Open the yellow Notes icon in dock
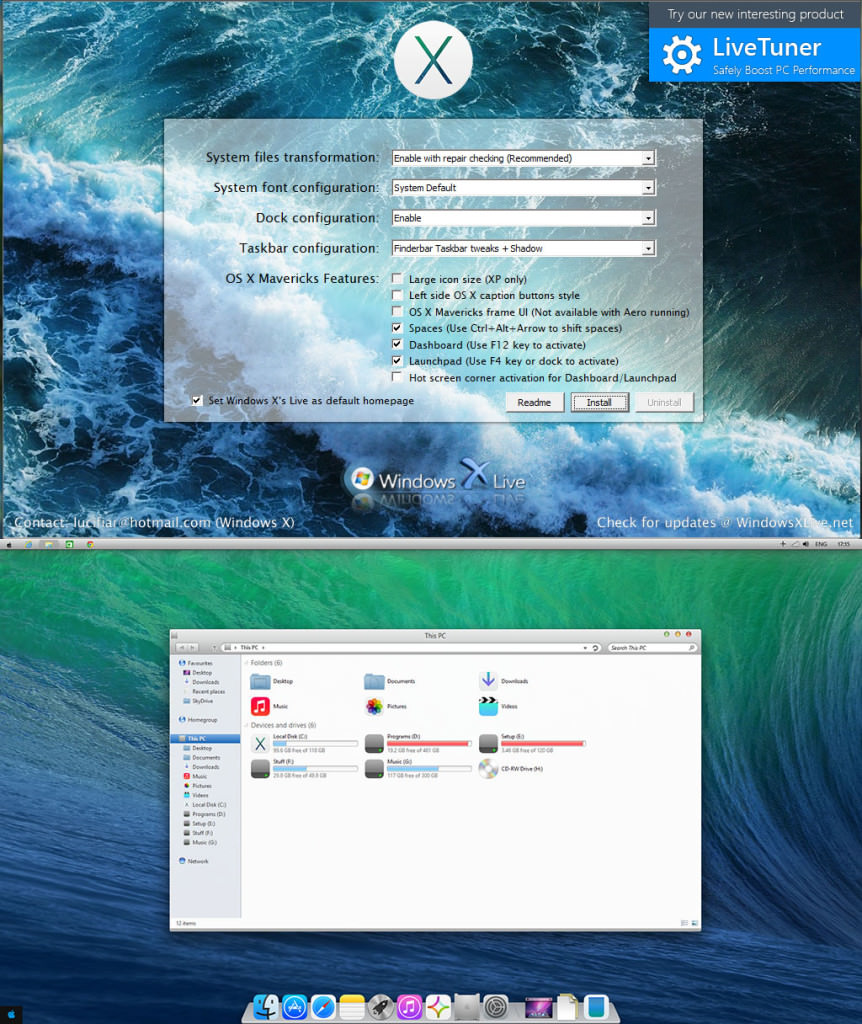Viewport: 862px width, 1024px height. coord(352,1007)
